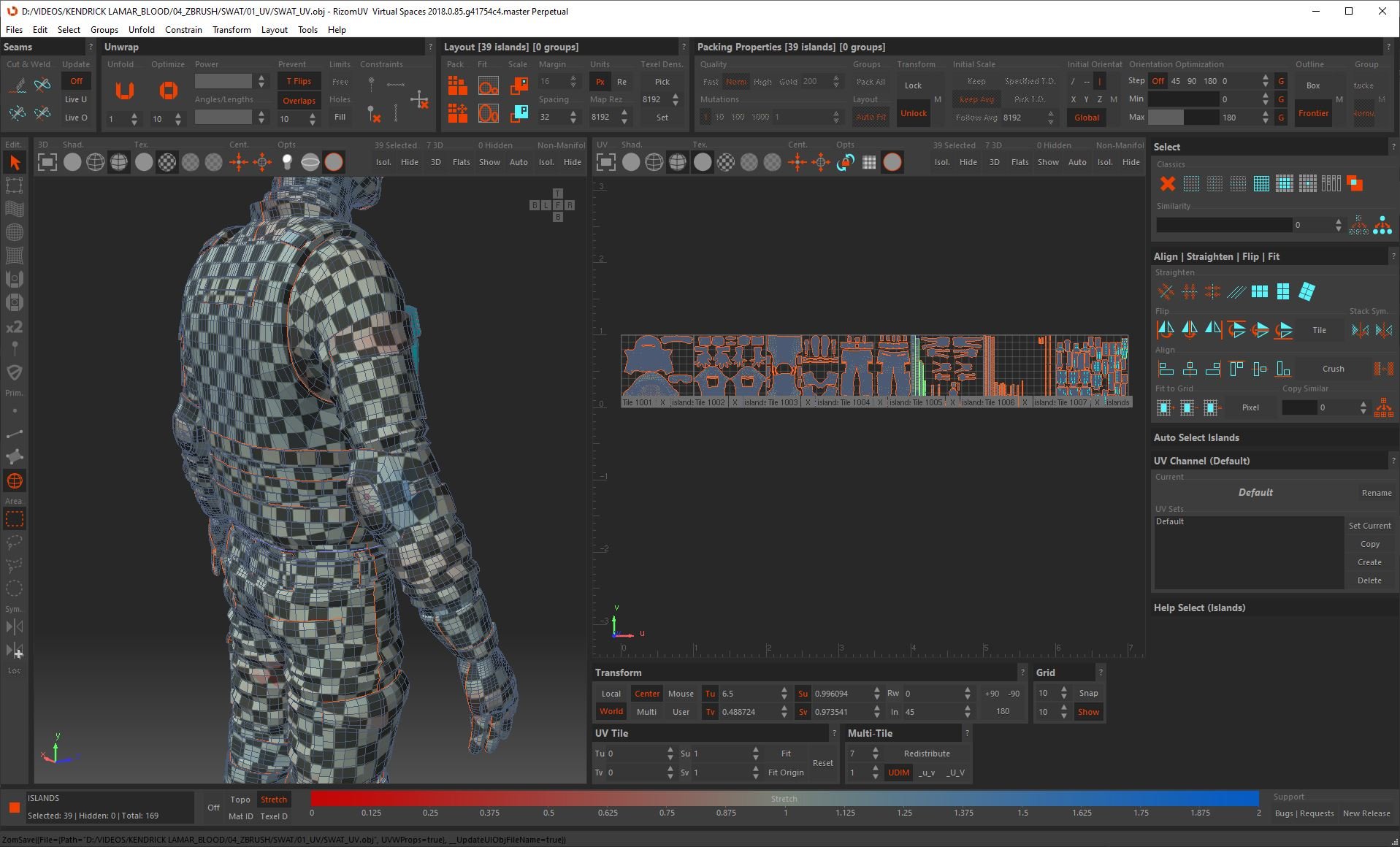Click the Similarity slider bar
1400x847 pixels.
tap(1224, 225)
